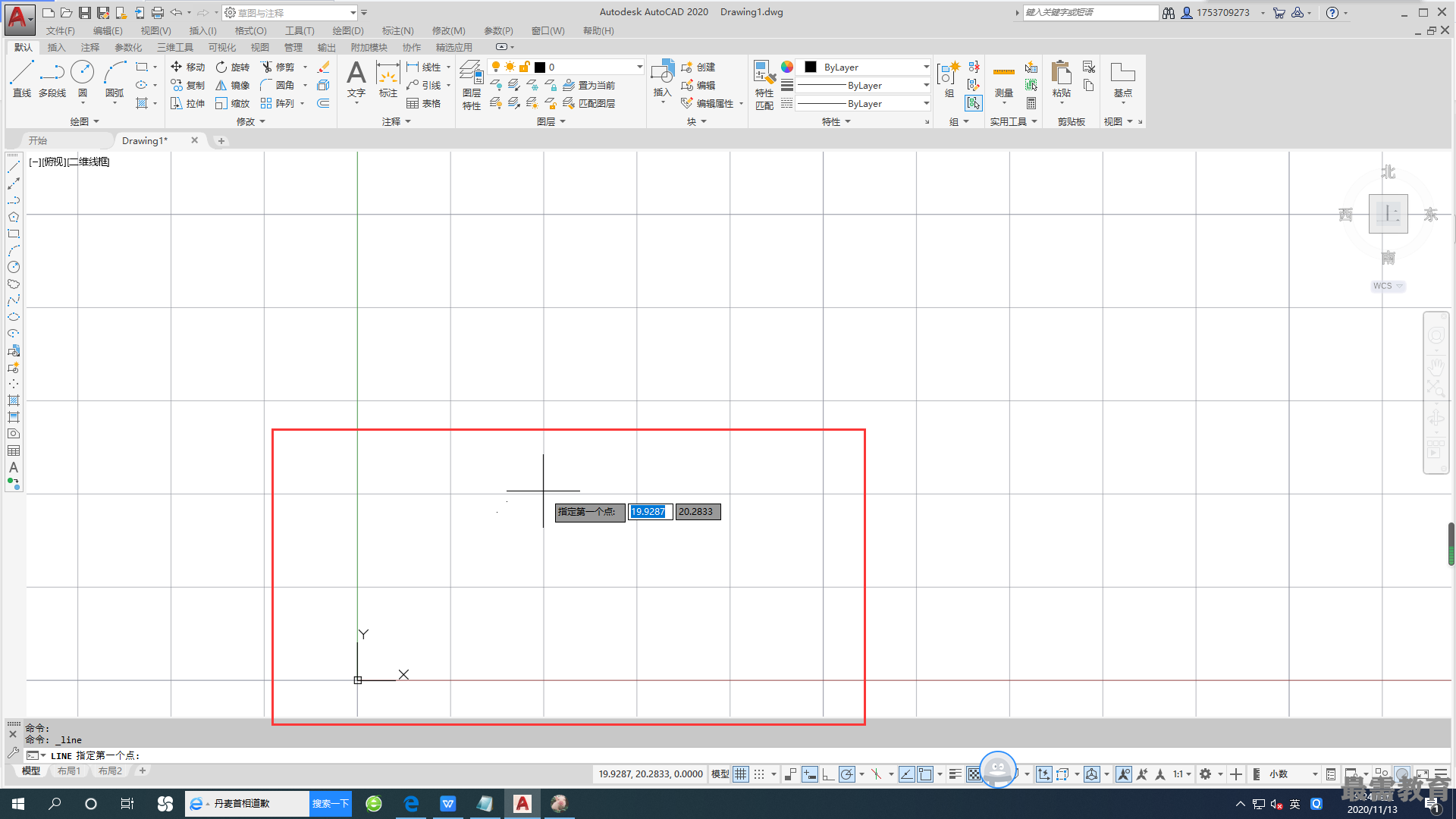This screenshot has width=1456, height=819.
Task: Click 创建 block button
Action: 698,67
